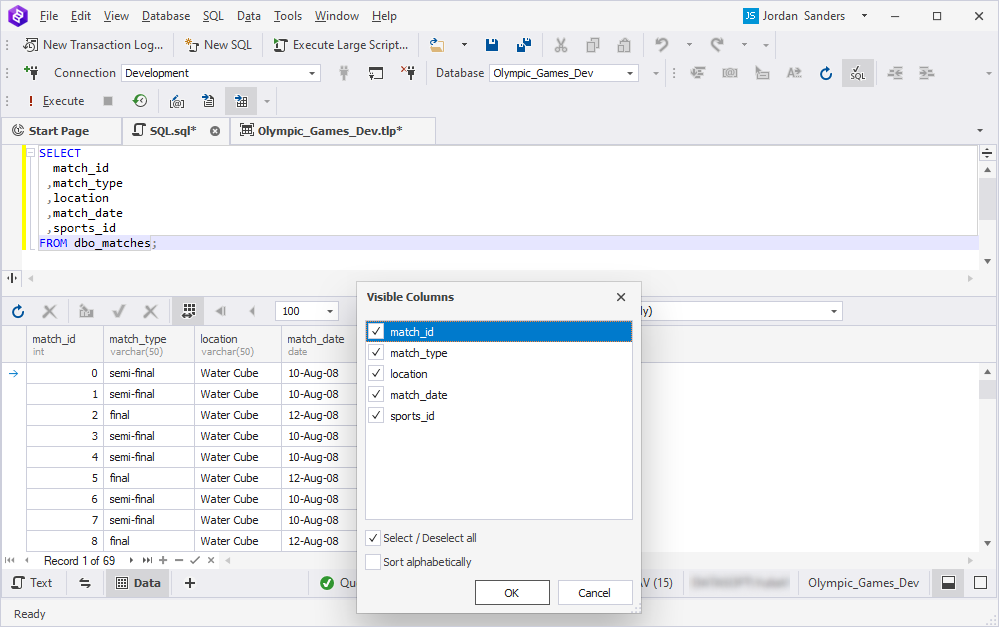Cancel the Visible Columns dialog
Viewport: 999px width, 627px height.
tap(594, 593)
